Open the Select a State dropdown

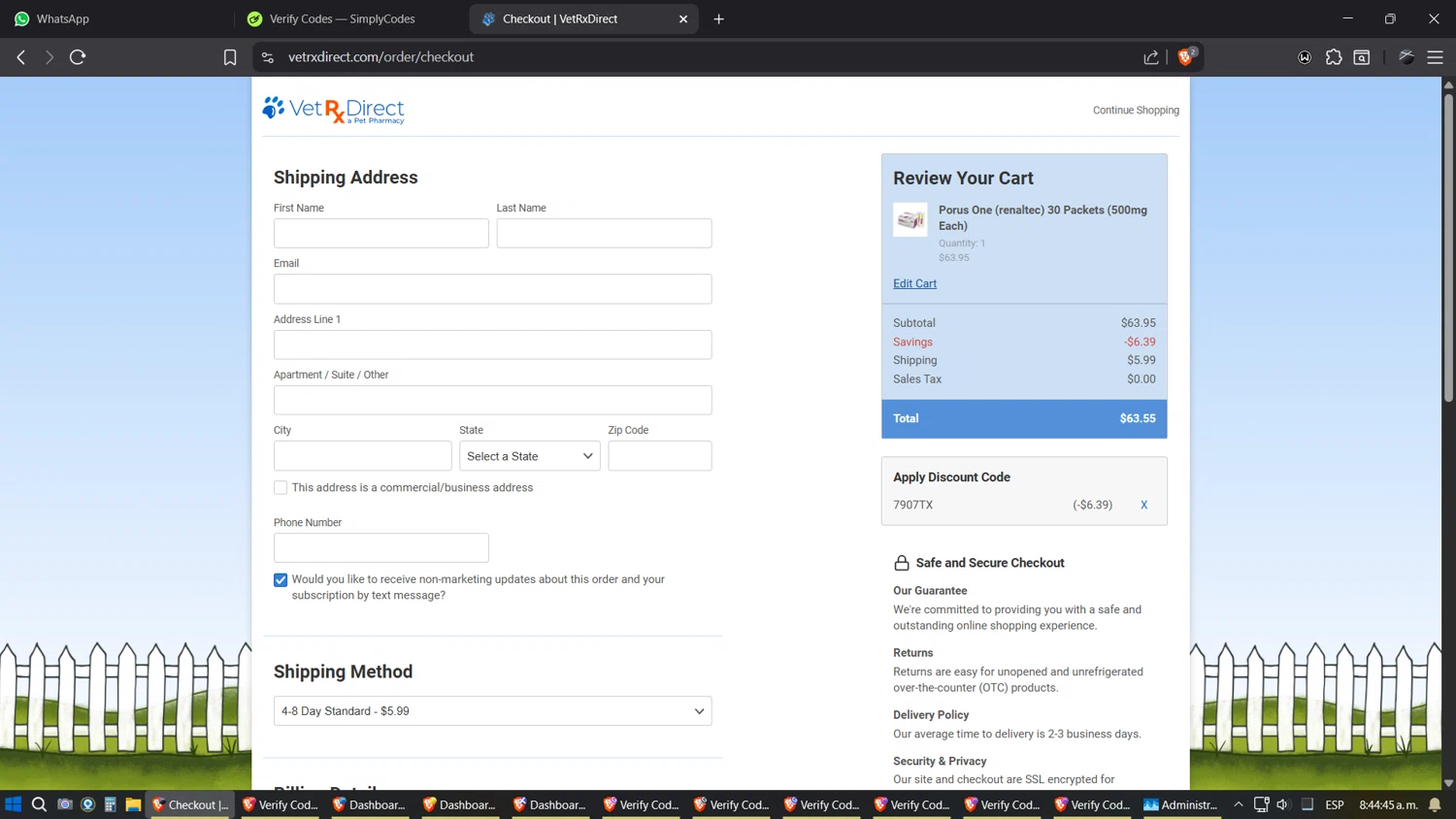(x=530, y=456)
